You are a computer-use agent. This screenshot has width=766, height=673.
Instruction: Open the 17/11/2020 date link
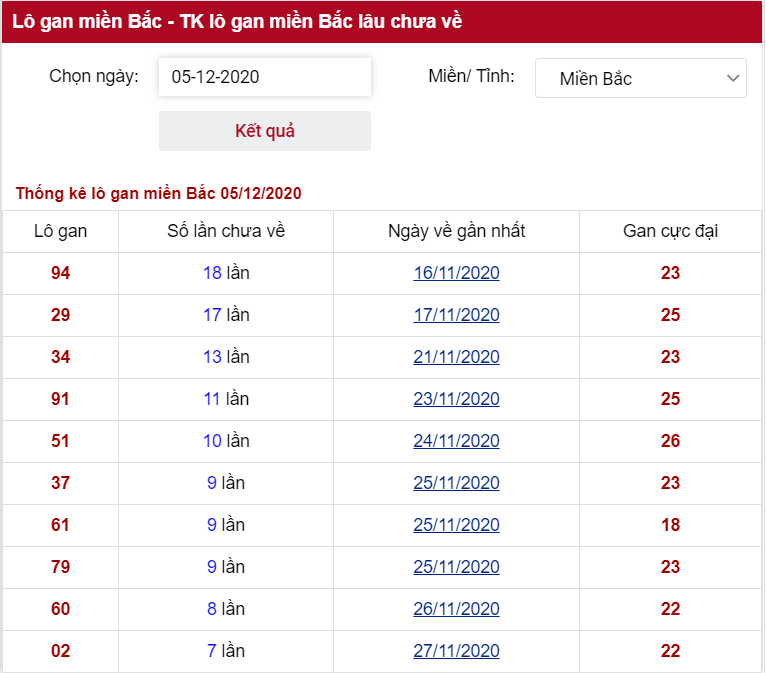(456, 315)
